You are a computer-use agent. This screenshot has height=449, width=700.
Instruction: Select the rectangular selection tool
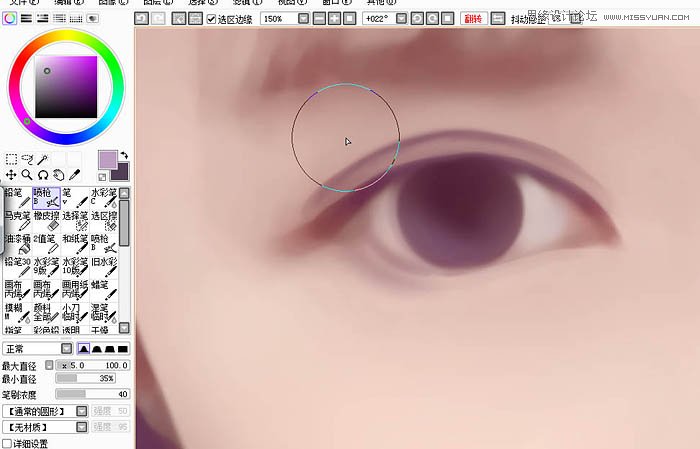tap(11, 159)
